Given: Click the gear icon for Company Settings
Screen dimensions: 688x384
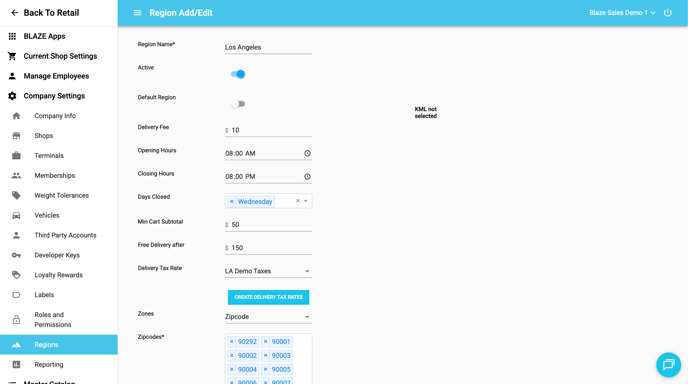Looking at the screenshot, I should point(12,96).
